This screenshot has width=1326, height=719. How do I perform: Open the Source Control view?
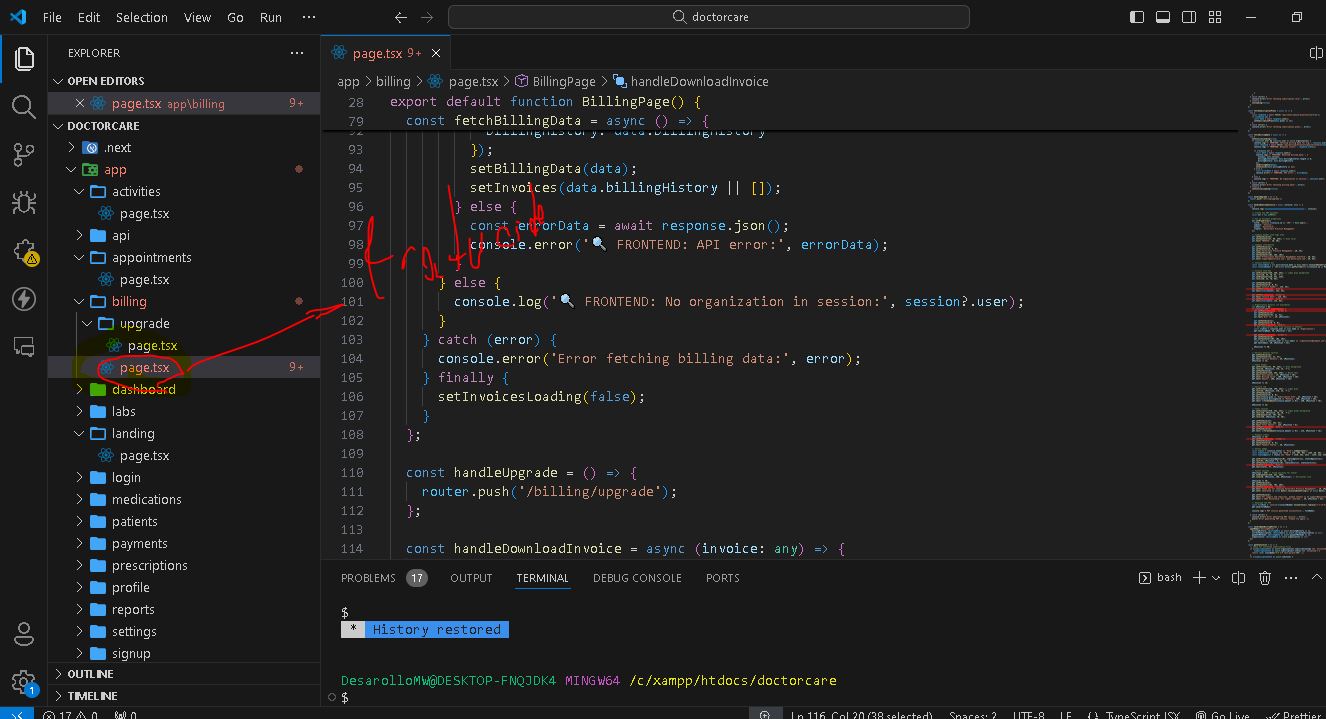(x=24, y=154)
